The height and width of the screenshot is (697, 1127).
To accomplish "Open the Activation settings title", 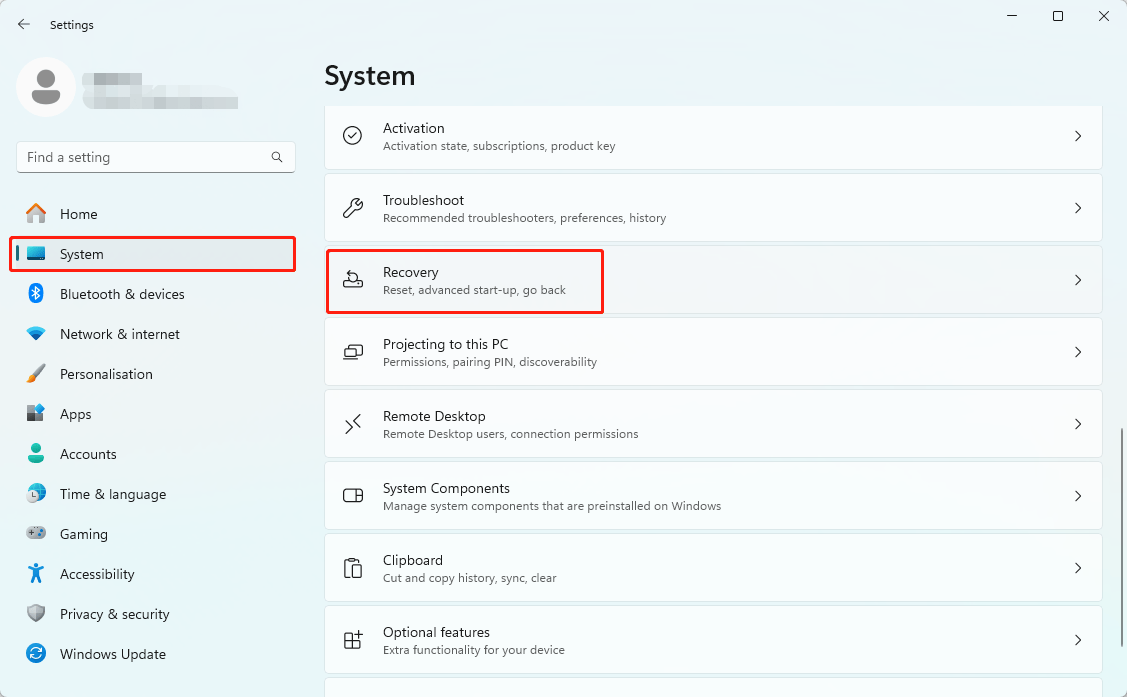I will pos(413,128).
